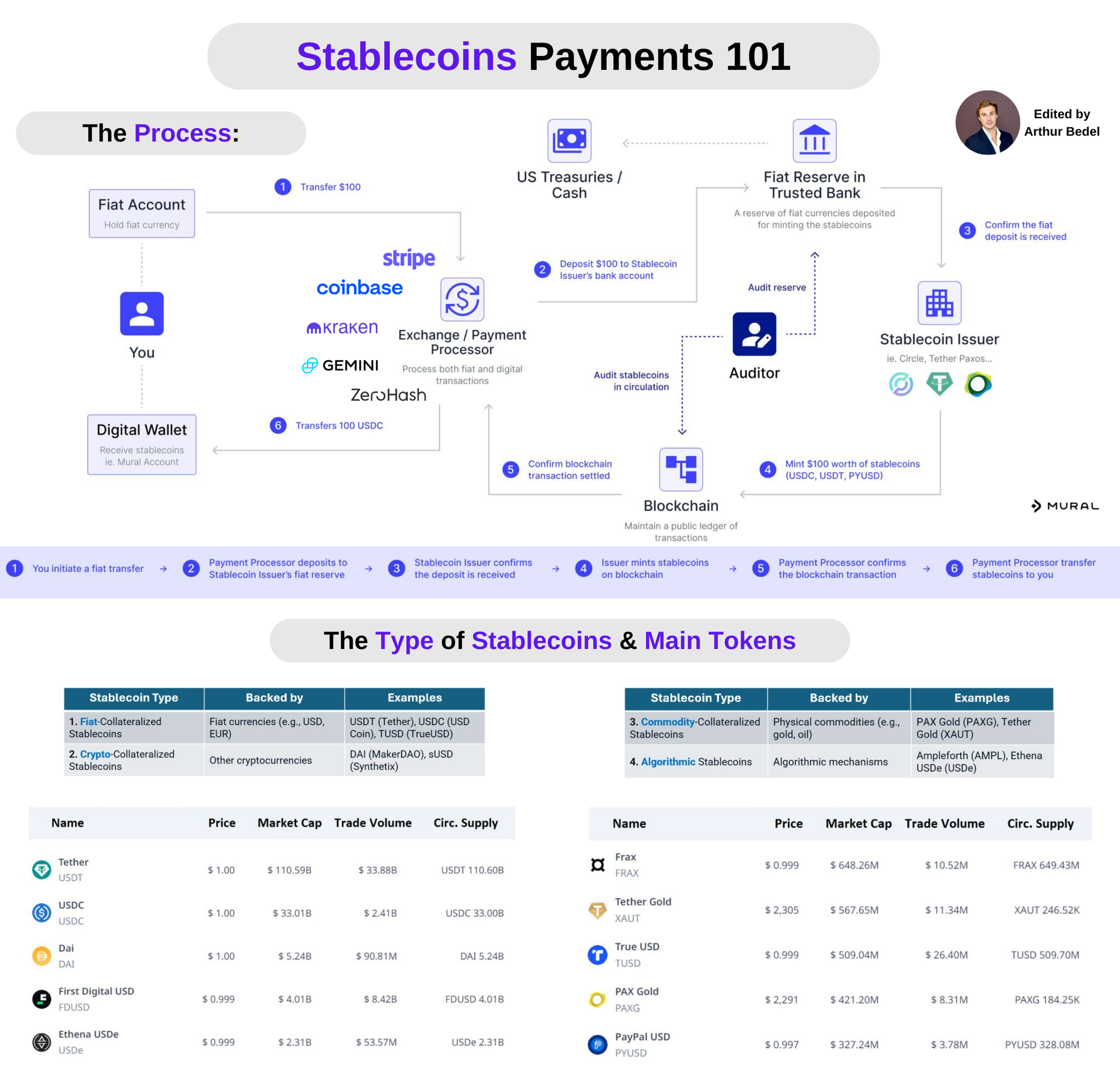Select the Tether USDT row icon
Viewport: 1120px width, 1075px height.
pyautogui.click(x=41, y=870)
